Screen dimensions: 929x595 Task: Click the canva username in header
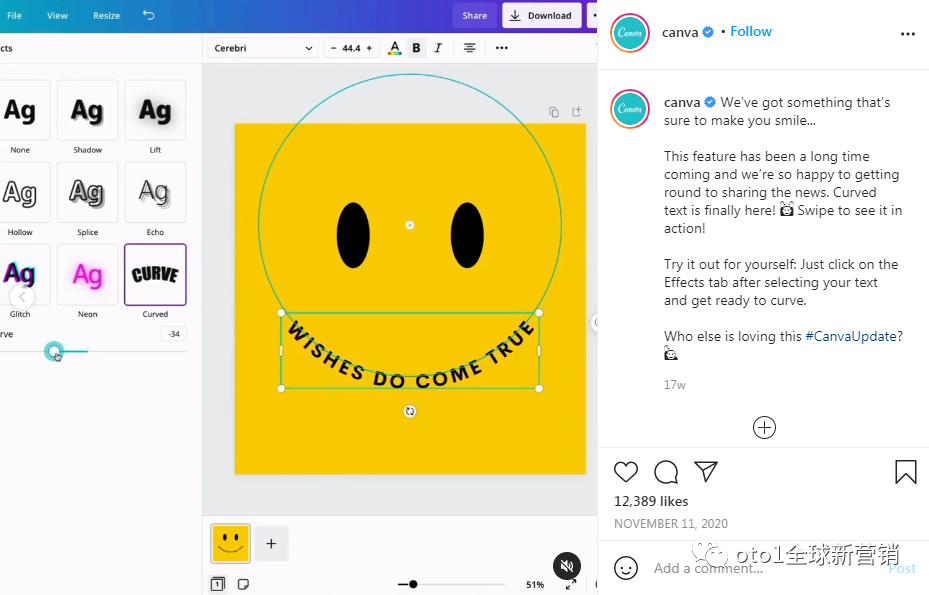coord(680,32)
